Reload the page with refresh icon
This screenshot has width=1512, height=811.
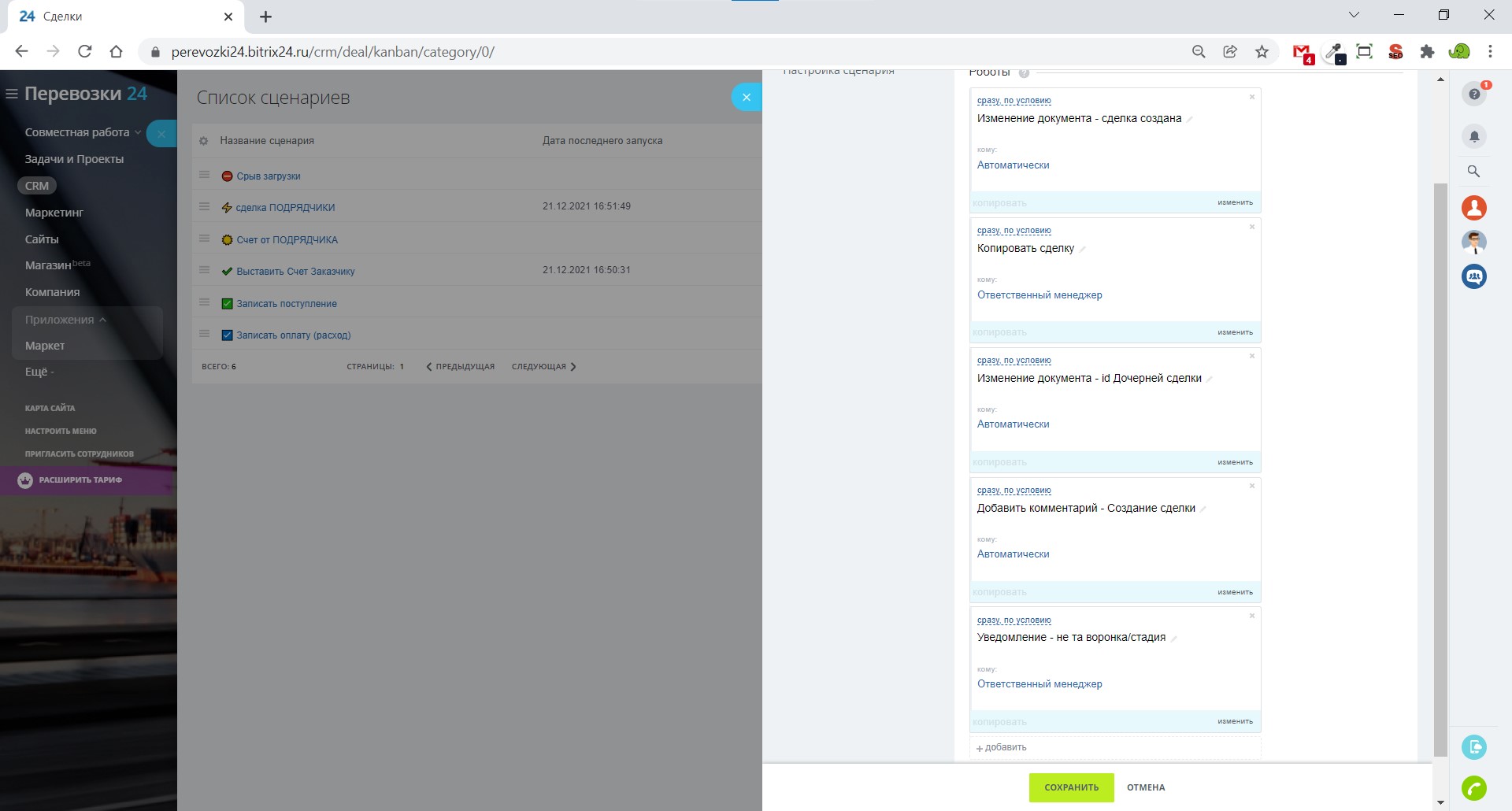85,52
